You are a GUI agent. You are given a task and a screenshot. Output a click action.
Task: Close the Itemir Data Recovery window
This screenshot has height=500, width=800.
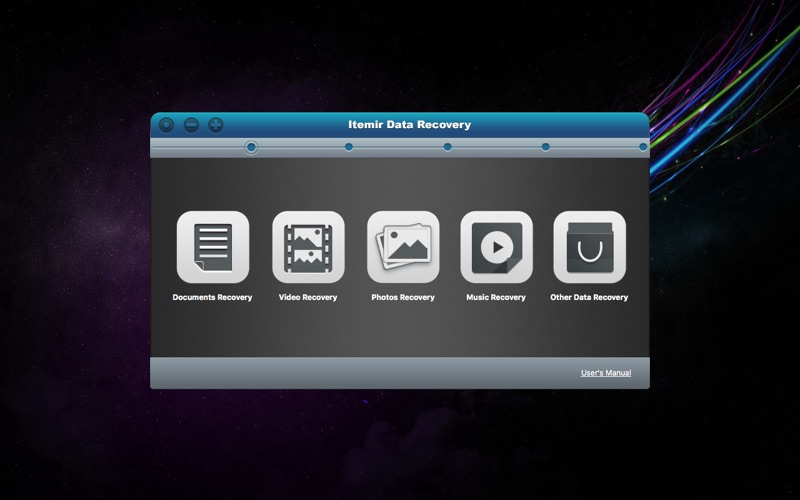click(166, 125)
